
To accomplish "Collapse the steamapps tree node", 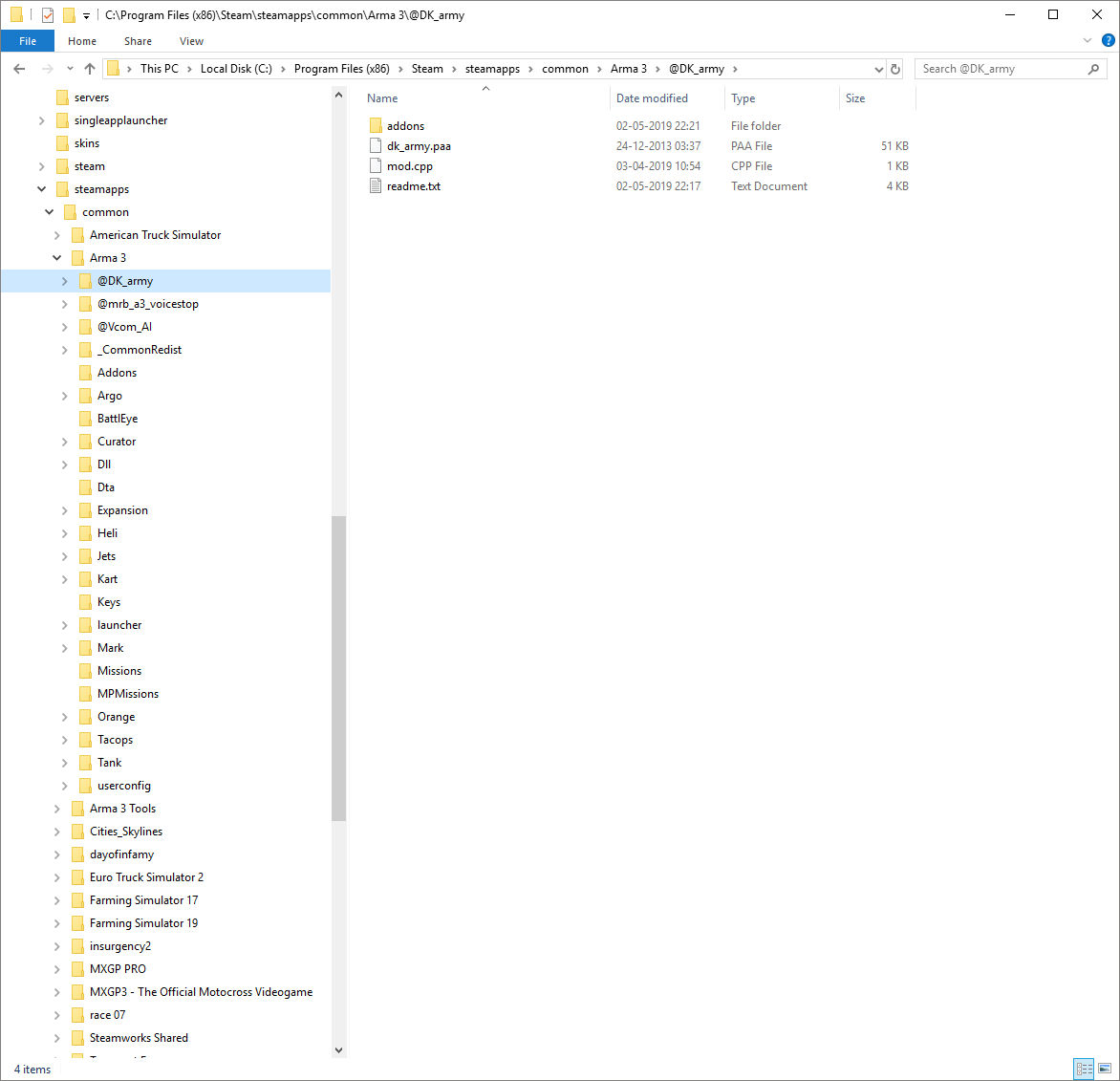I will [x=41, y=189].
